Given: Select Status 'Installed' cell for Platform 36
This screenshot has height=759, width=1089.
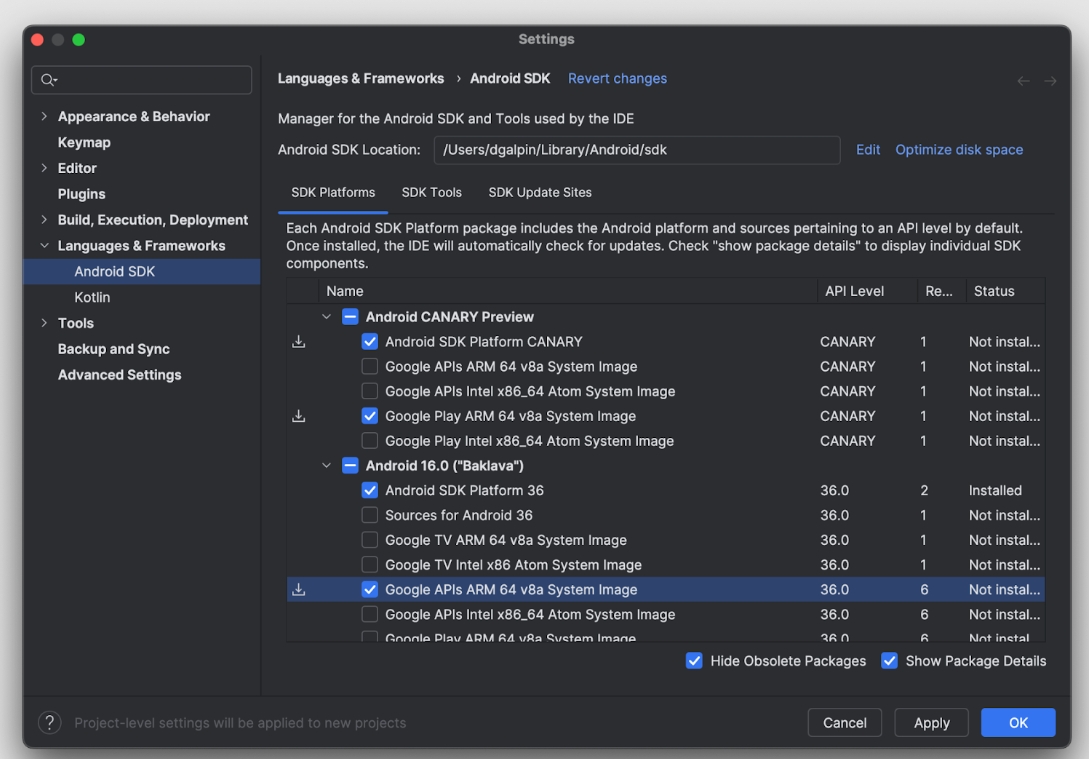Looking at the screenshot, I should pos(995,490).
